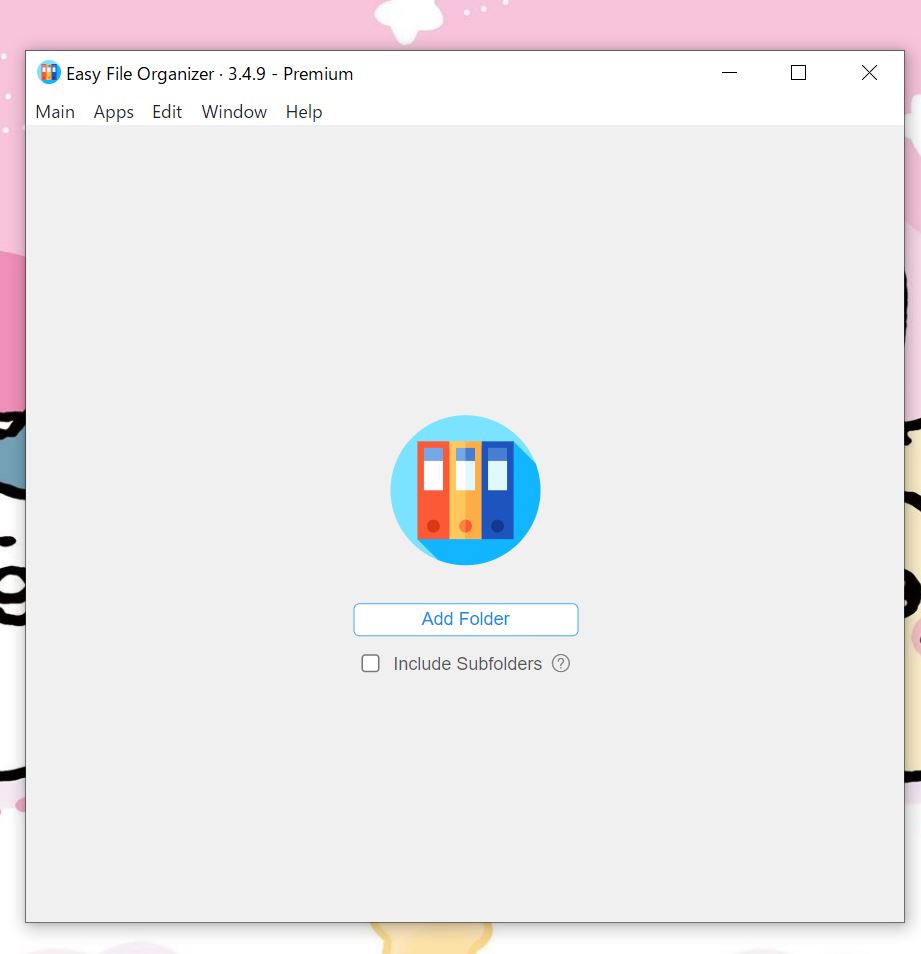Close the Easy File Organizer window

(x=869, y=73)
